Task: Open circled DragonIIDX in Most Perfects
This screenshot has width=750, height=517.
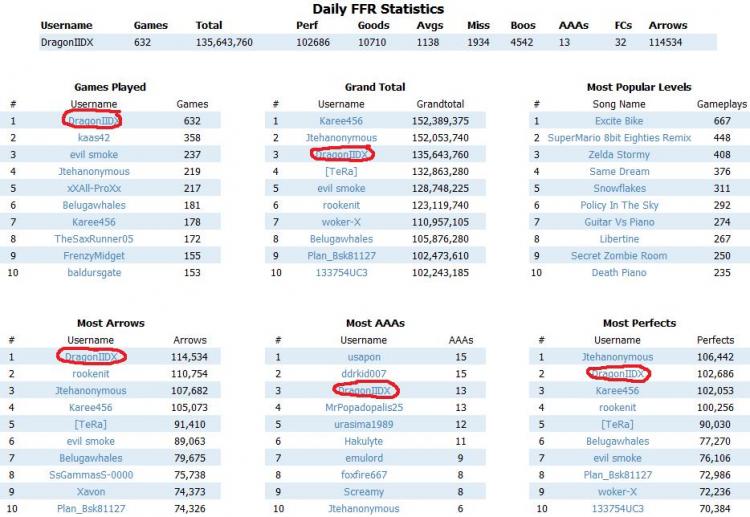Action: [618, 374]
